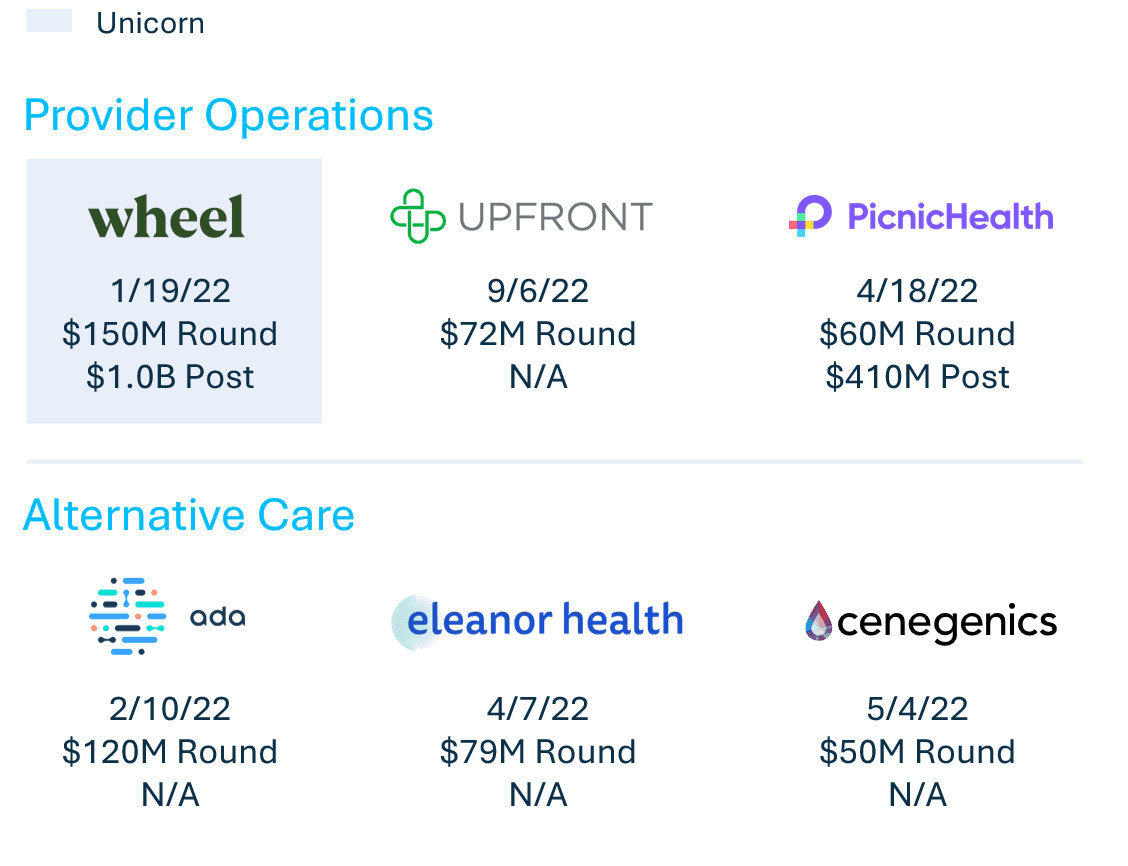The height and width of the screenshot is (866, 1128).
Task: Click the Upfront green cross icon
Action: click(418, 216)
